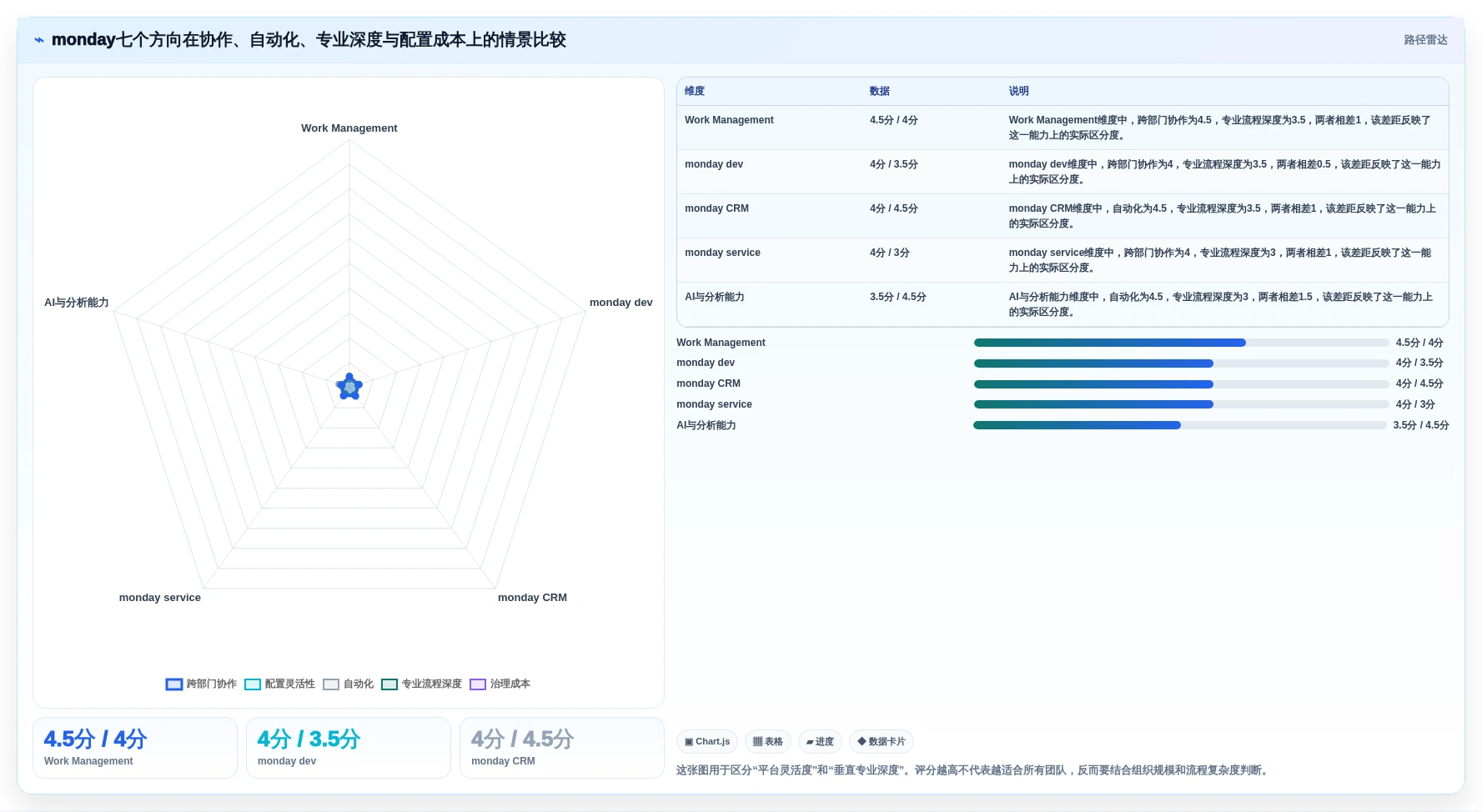Click the 4.5分 / 4分 cell in table
This screenshot has width=1482, height=812.
click(x=894, y=120)
